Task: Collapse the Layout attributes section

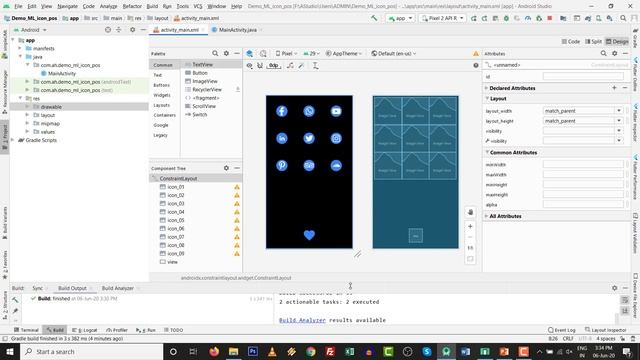Action: coord(487,98)
